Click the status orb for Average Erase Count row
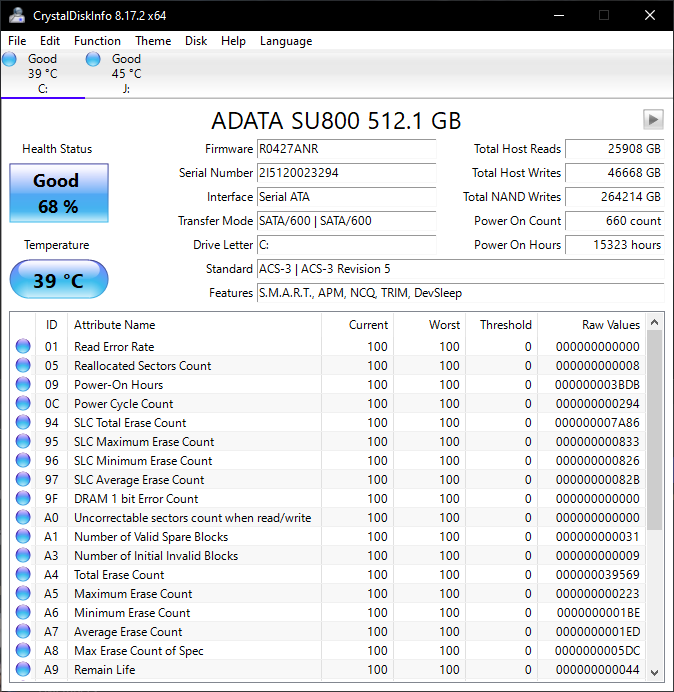 (x=23, y=631)
